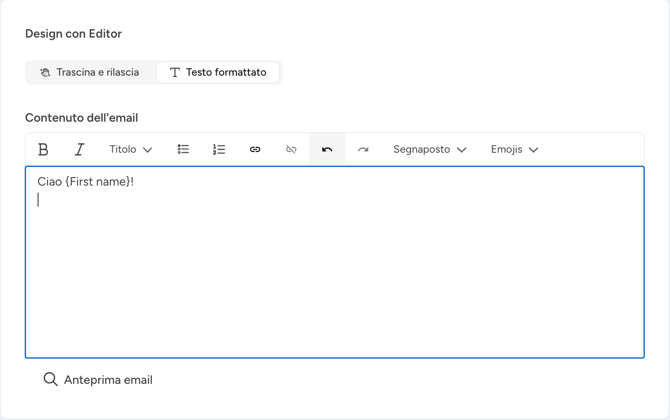Screen dimensions: 670x420
Task: Apply italic formatting
Action: tap(79, 149)
